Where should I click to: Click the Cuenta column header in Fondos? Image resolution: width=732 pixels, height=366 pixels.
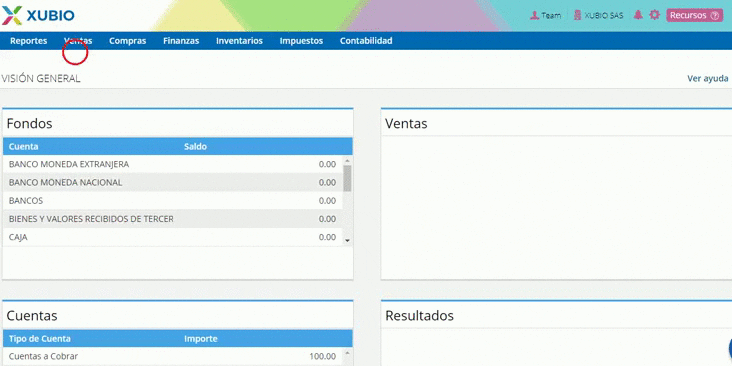(x=23, y=146)
